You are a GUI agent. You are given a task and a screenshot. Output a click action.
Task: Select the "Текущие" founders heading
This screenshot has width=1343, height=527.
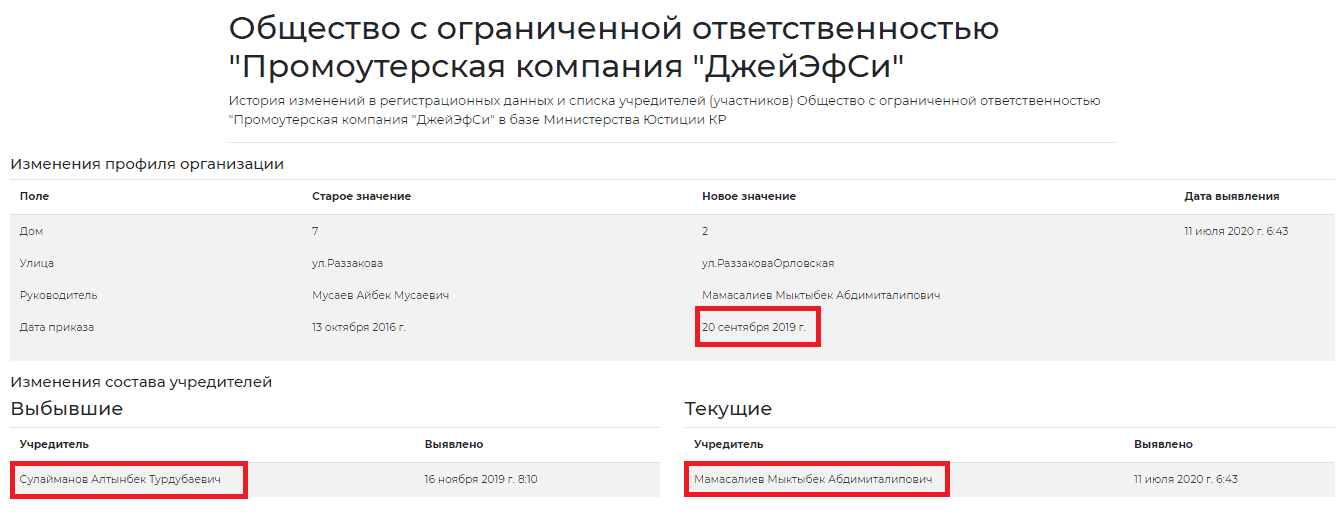[x=728, y=409]
